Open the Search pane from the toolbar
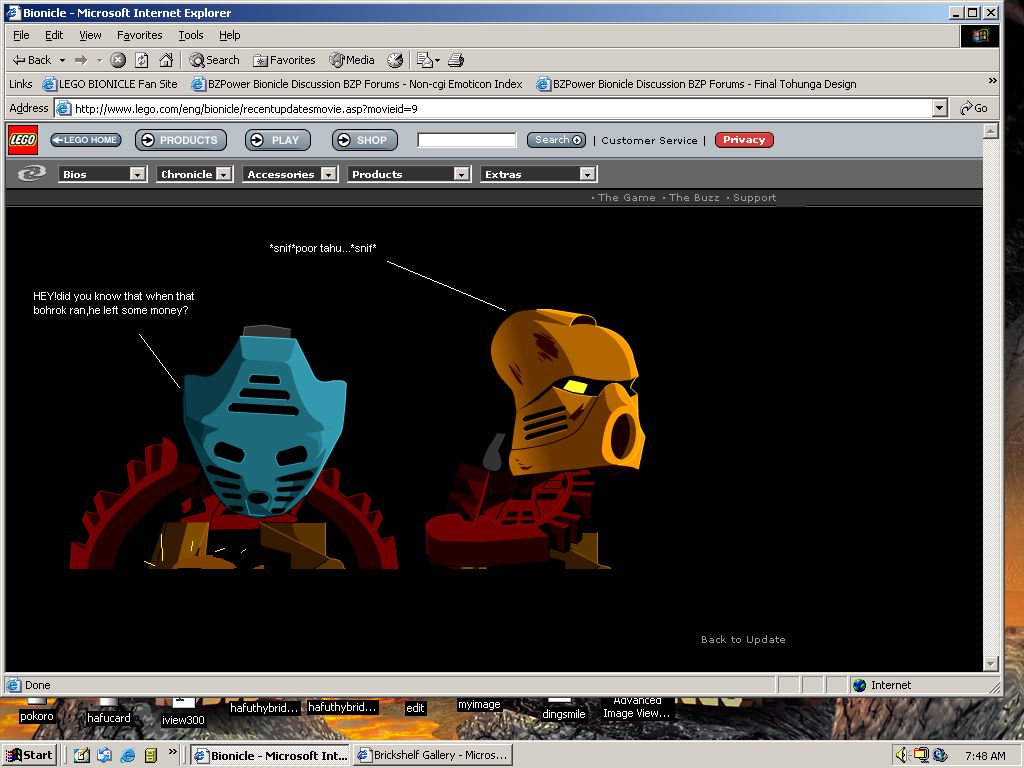This screenshot has height=768, width=1024. pyautogui.click(x=215, y=60)
